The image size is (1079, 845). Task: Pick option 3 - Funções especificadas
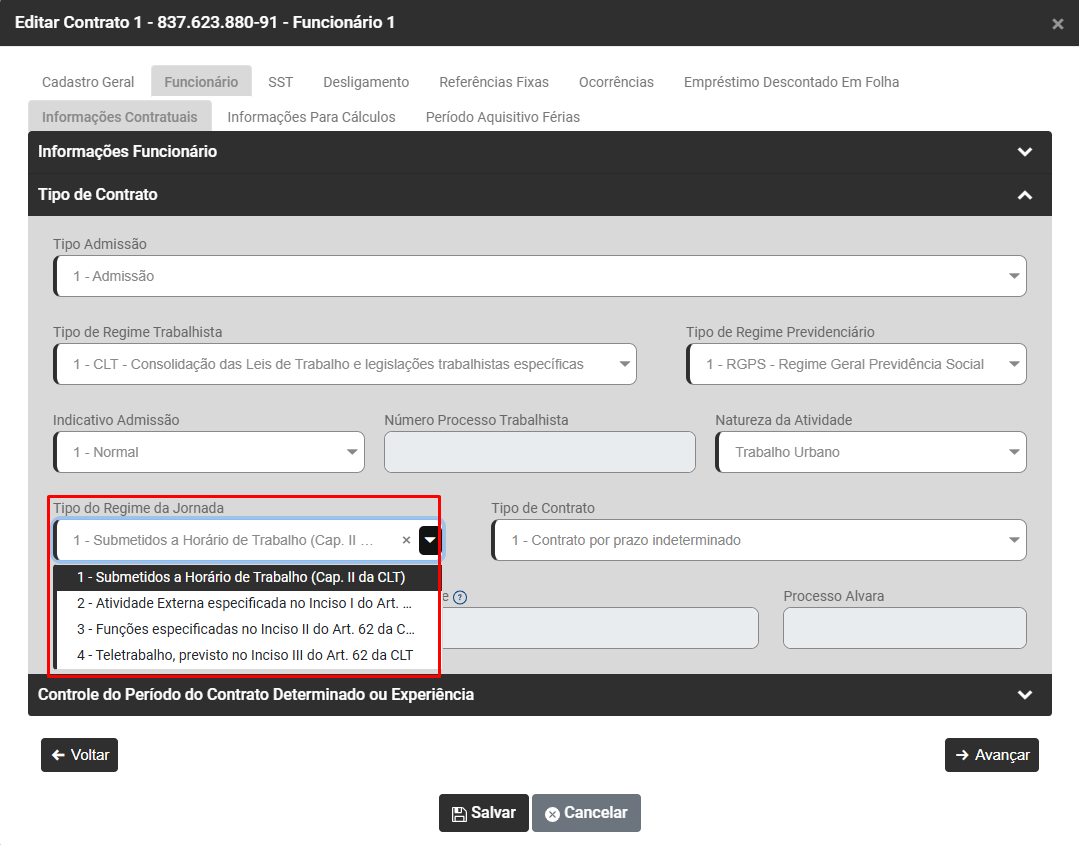click(245, 630)
